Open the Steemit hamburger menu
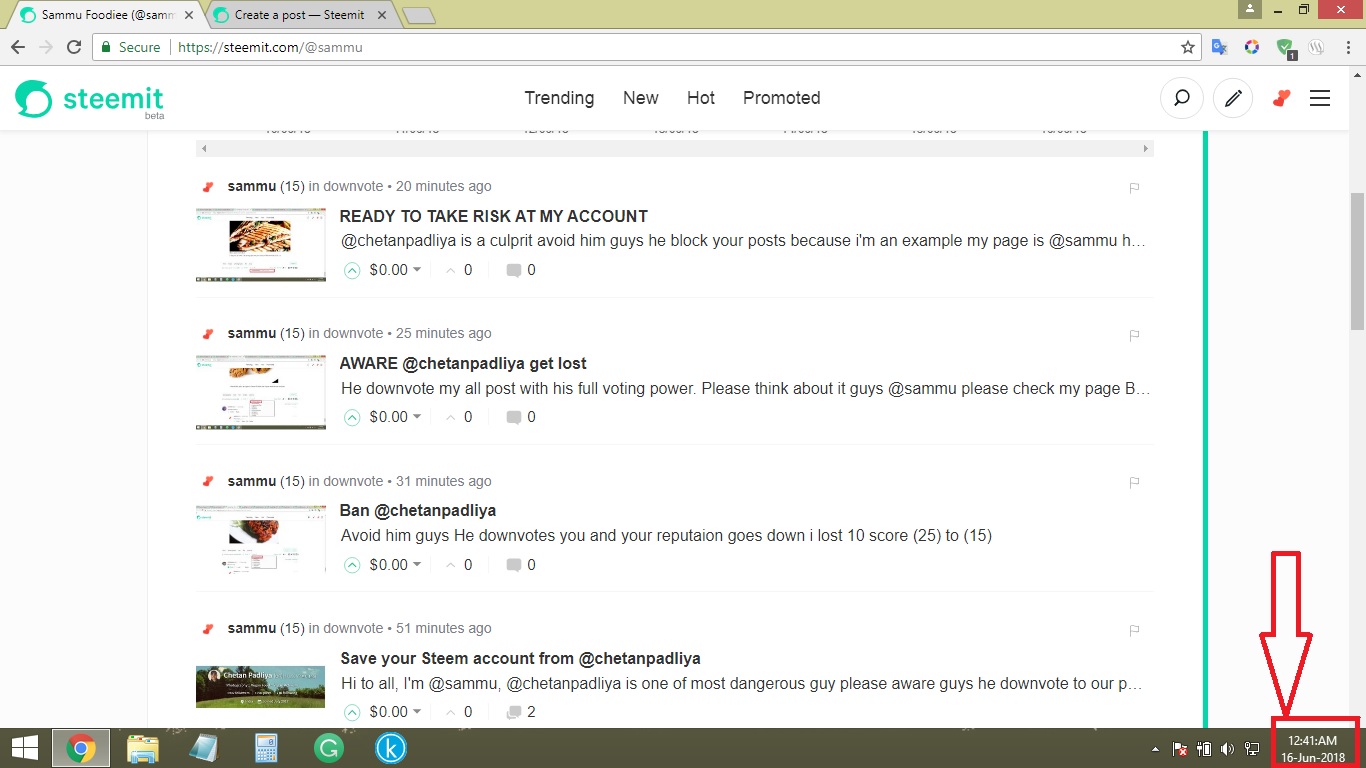This screenshot has height=768, width=1366. [1320, 98]
